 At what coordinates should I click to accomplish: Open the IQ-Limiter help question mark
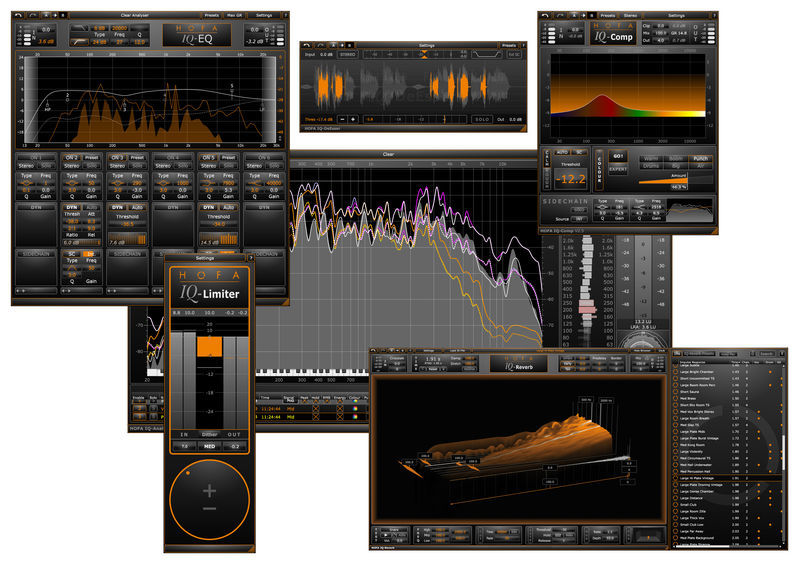pyautogui.click(x=251, y=258)
